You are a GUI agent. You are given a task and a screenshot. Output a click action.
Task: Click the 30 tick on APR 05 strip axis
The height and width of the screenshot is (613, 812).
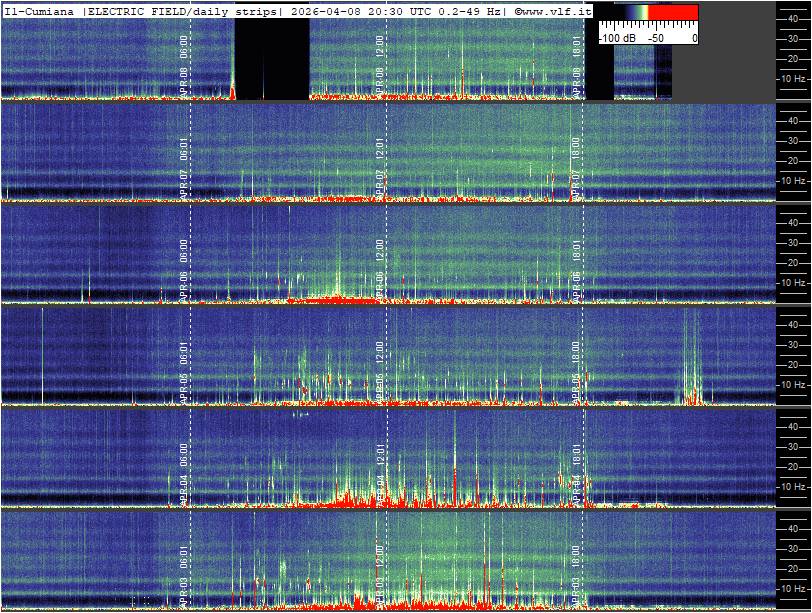click(792, 345)
